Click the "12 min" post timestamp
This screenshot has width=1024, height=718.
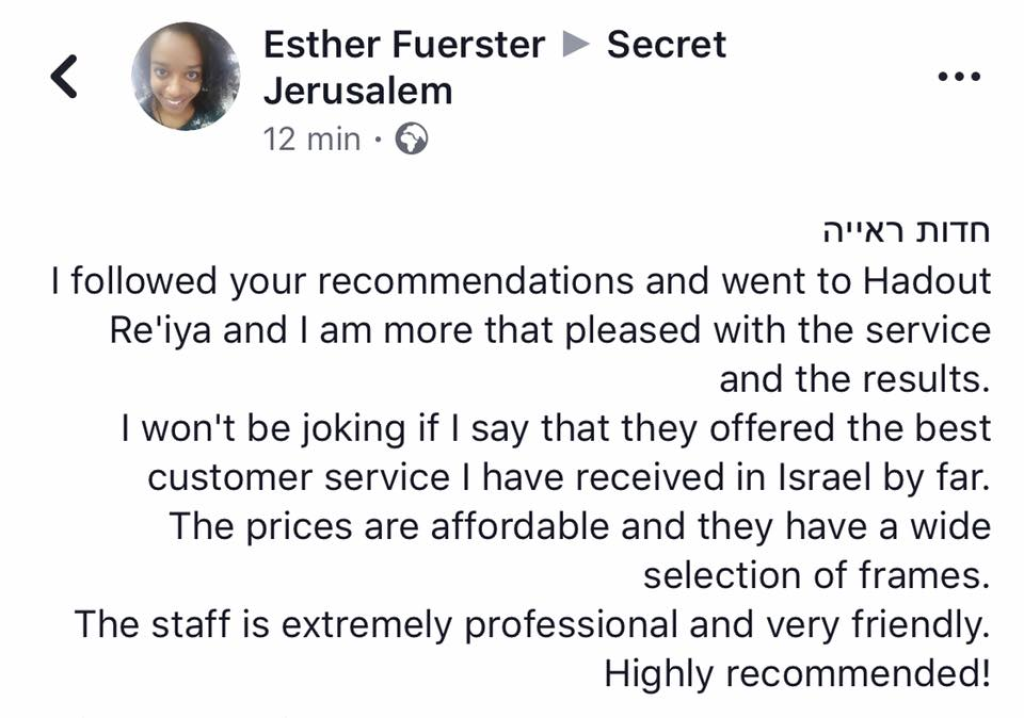point(311,139)
